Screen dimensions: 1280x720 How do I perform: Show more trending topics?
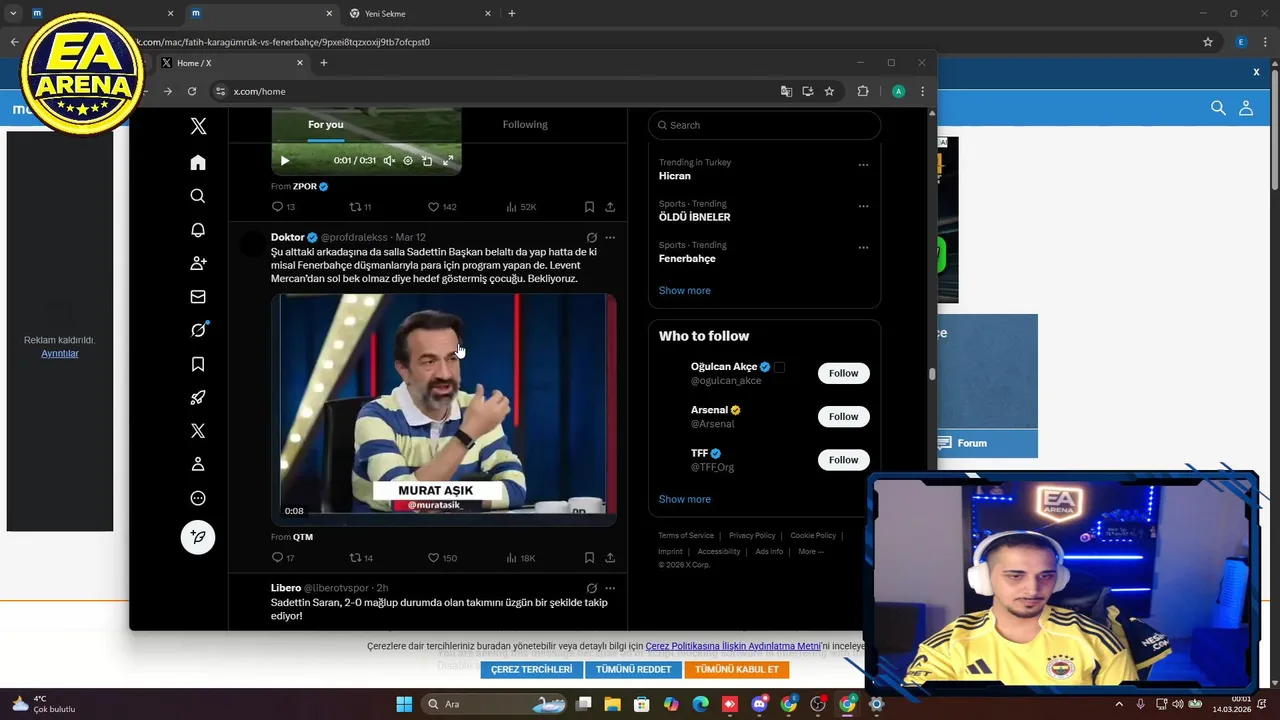click(685, 291)
